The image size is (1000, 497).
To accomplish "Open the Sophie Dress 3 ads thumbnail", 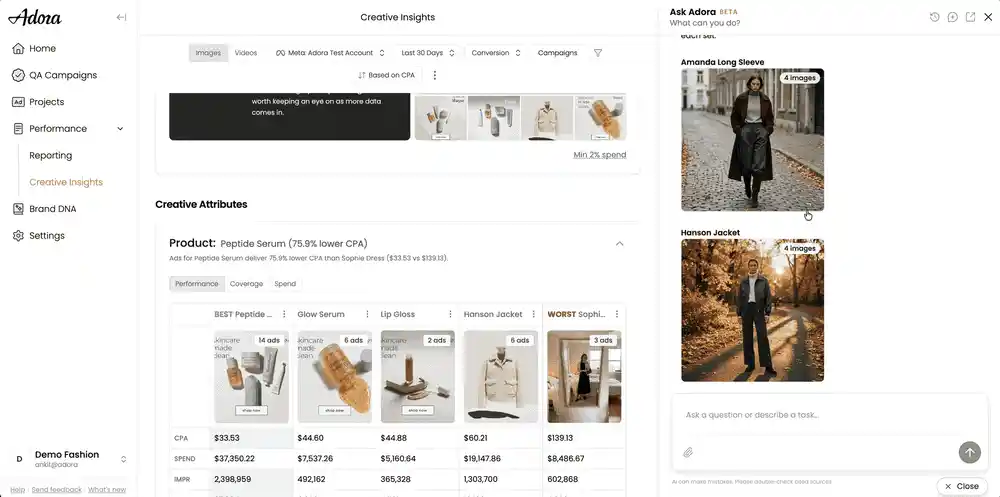I will (584, 376).
